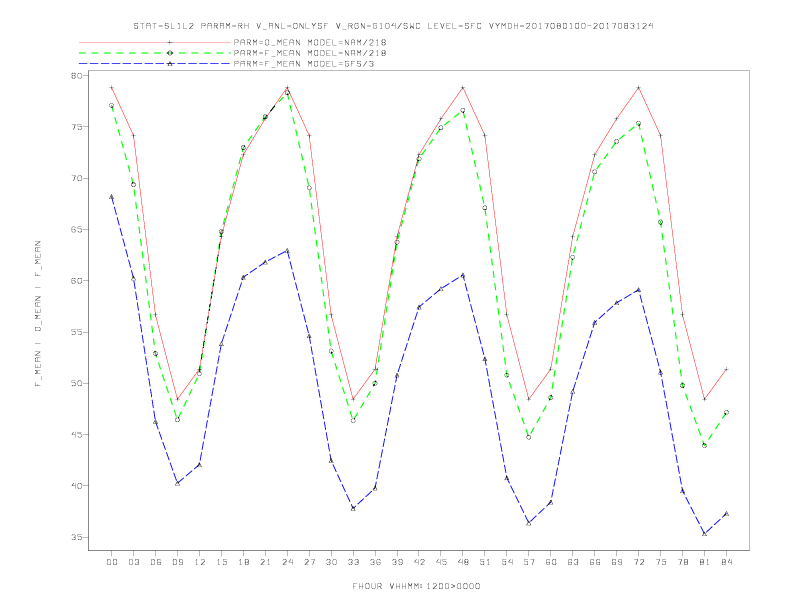This screenshot has height=612, width=792.
Task: Click green NAM circle marker at hour 57
Action: point(529,437)
